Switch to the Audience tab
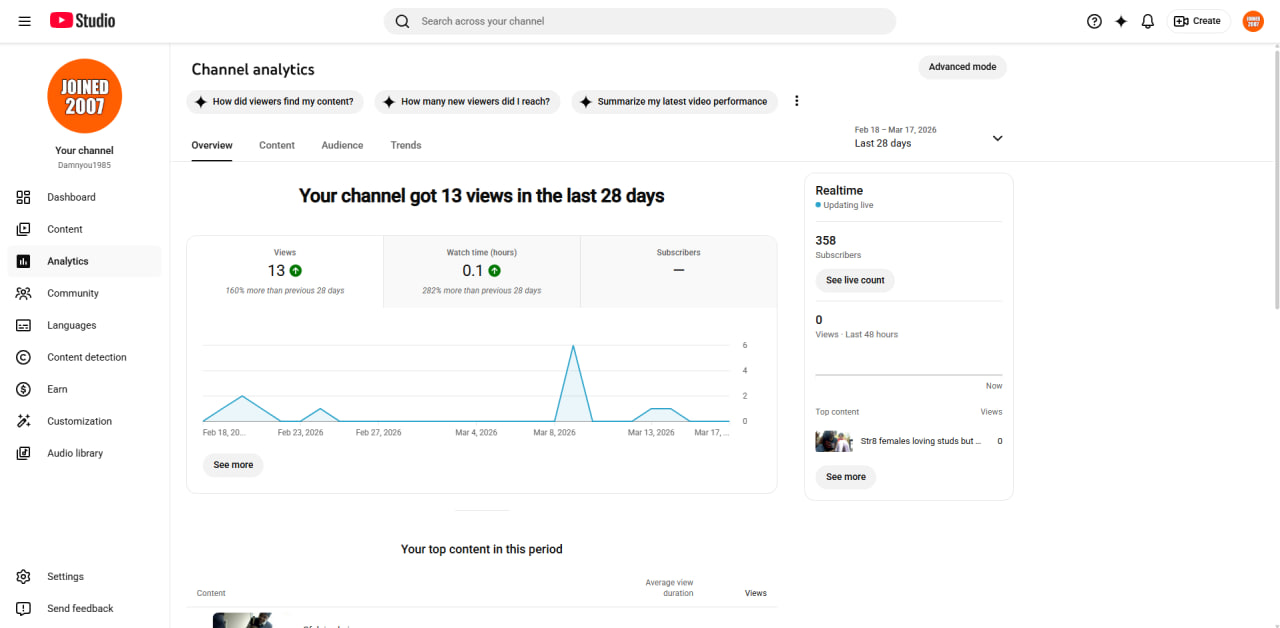1280x628 pixels. click(342, 145)
